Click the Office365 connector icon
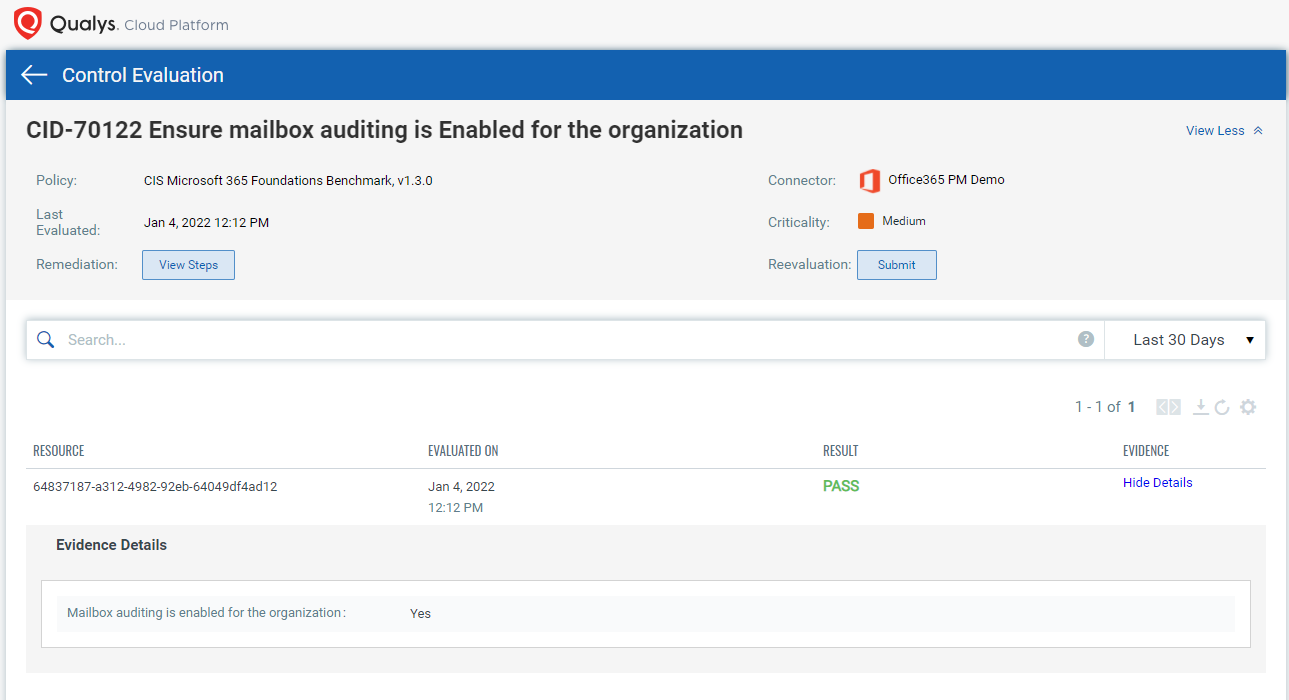The image size is (1289, 700). point(869,181)
